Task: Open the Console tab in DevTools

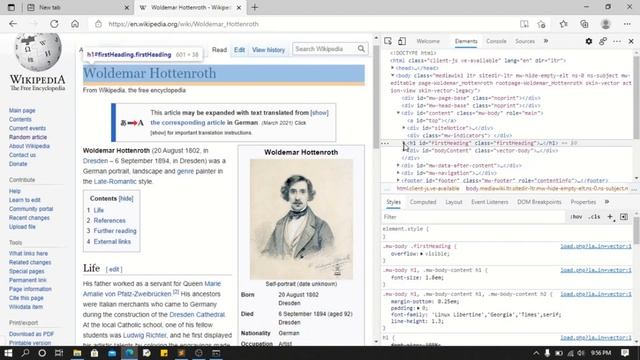Action: pyautogui.click(x=496, y=41)
